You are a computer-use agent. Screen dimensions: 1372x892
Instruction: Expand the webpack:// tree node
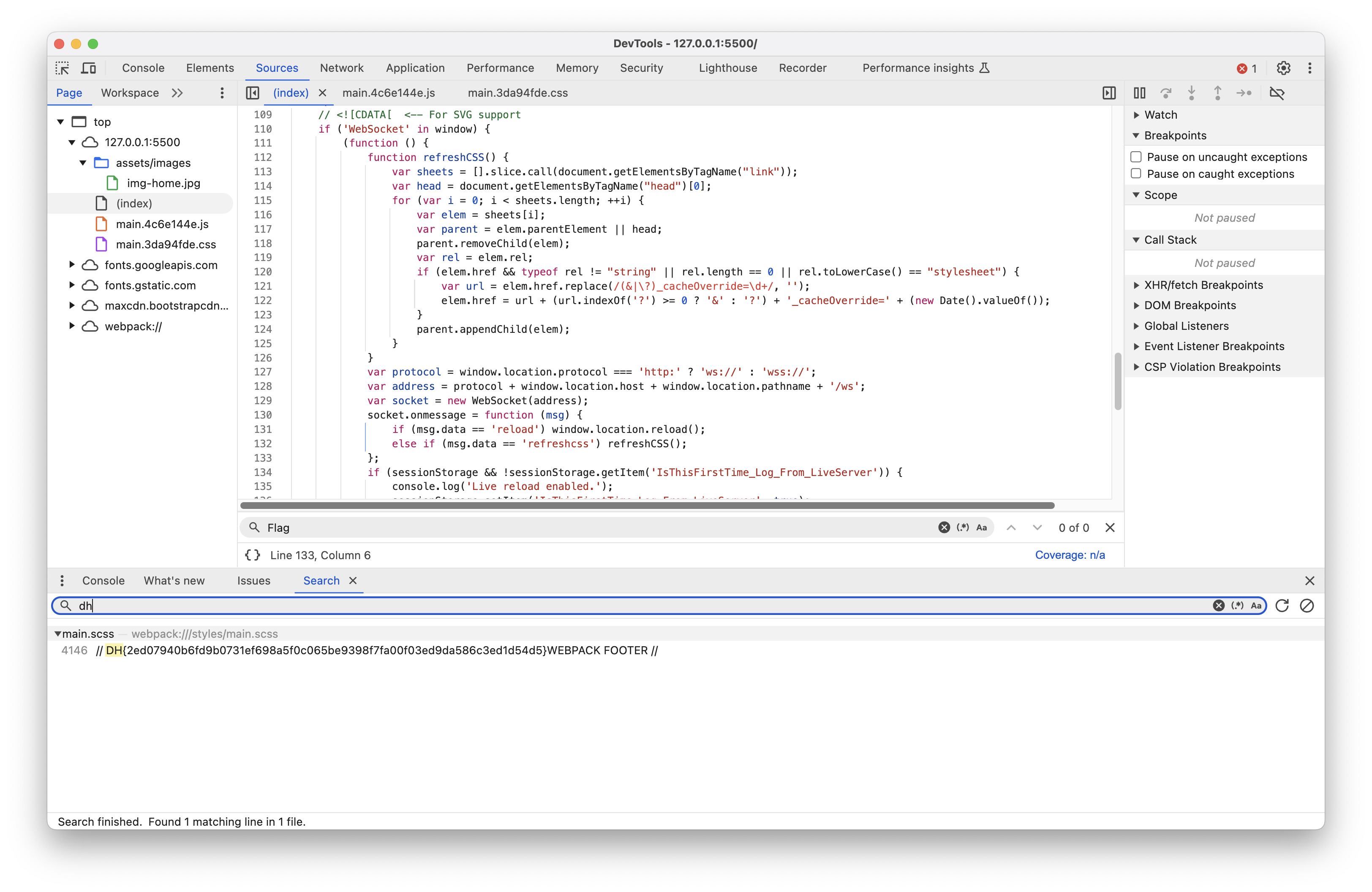(71, 326)
